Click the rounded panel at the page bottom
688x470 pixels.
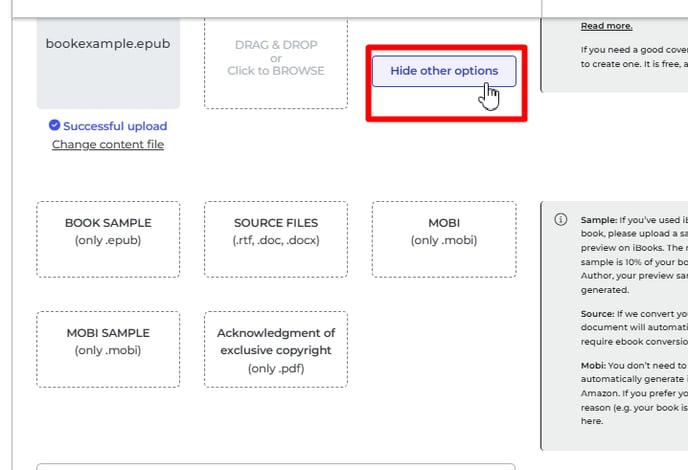click(x=276, y=466)
